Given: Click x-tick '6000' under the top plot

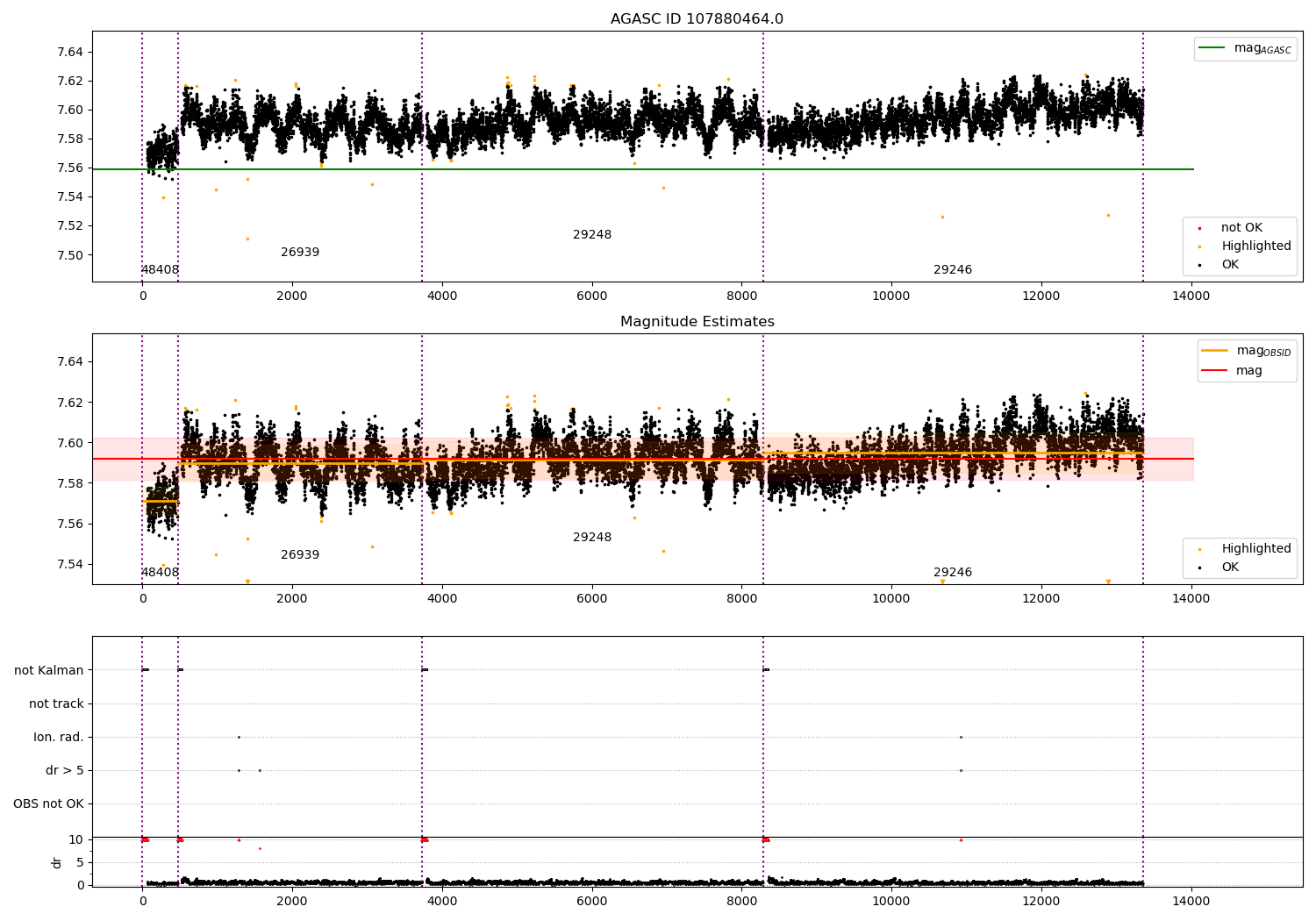Looking at the screenshot, I should click(592, 296).
